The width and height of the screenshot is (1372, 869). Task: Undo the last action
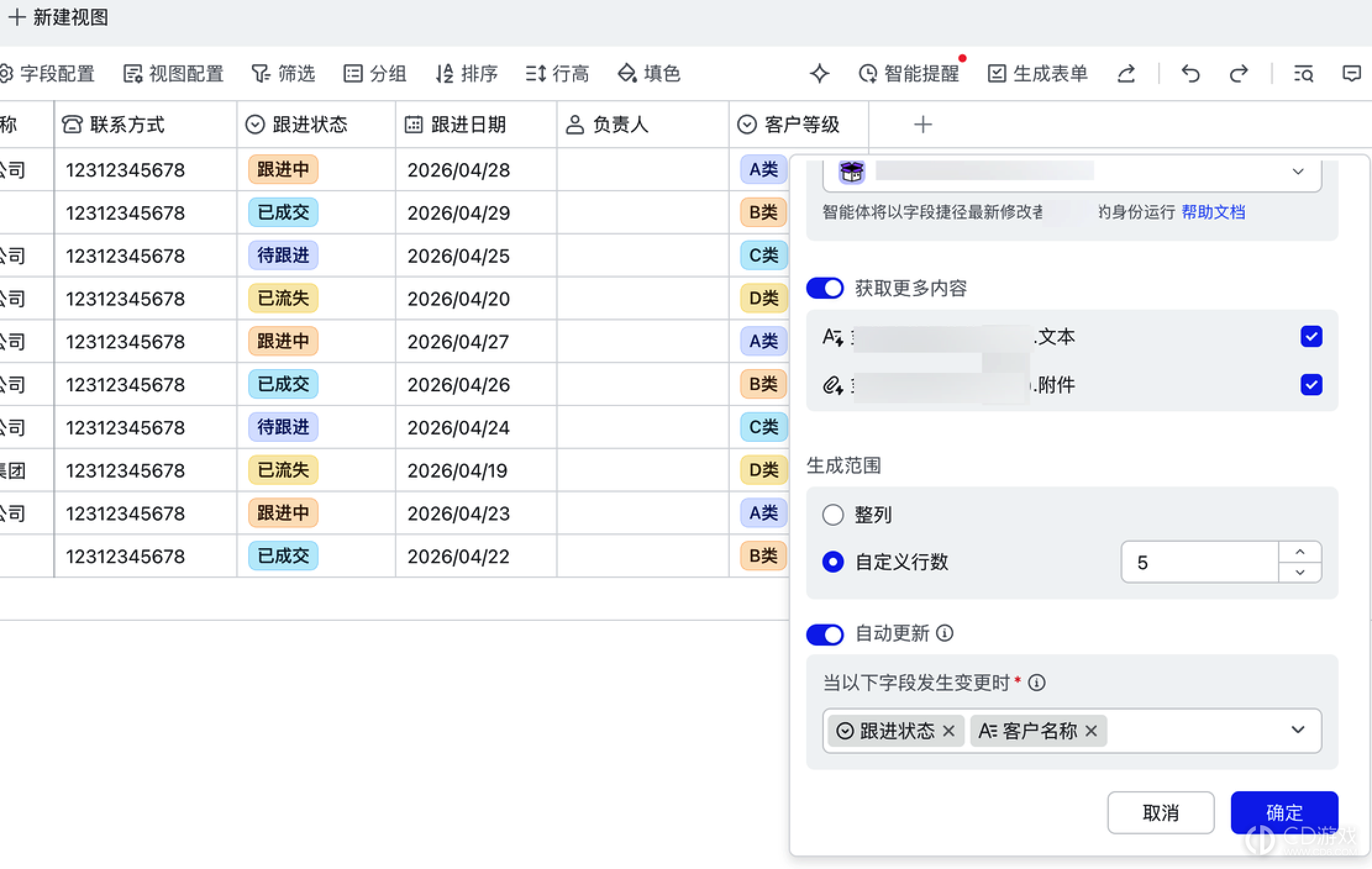point(1190,73)
